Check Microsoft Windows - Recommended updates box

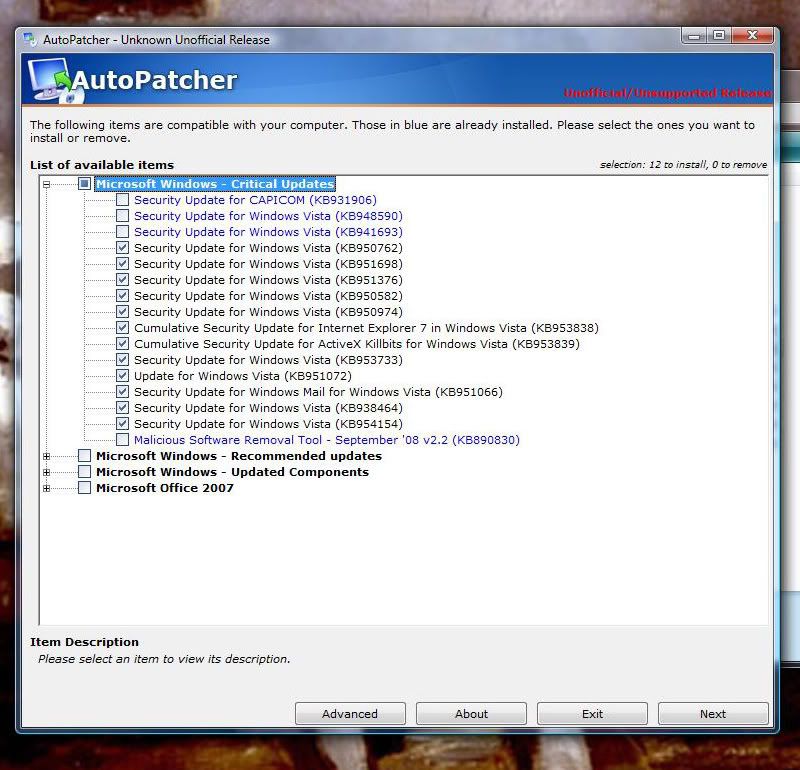85,456
